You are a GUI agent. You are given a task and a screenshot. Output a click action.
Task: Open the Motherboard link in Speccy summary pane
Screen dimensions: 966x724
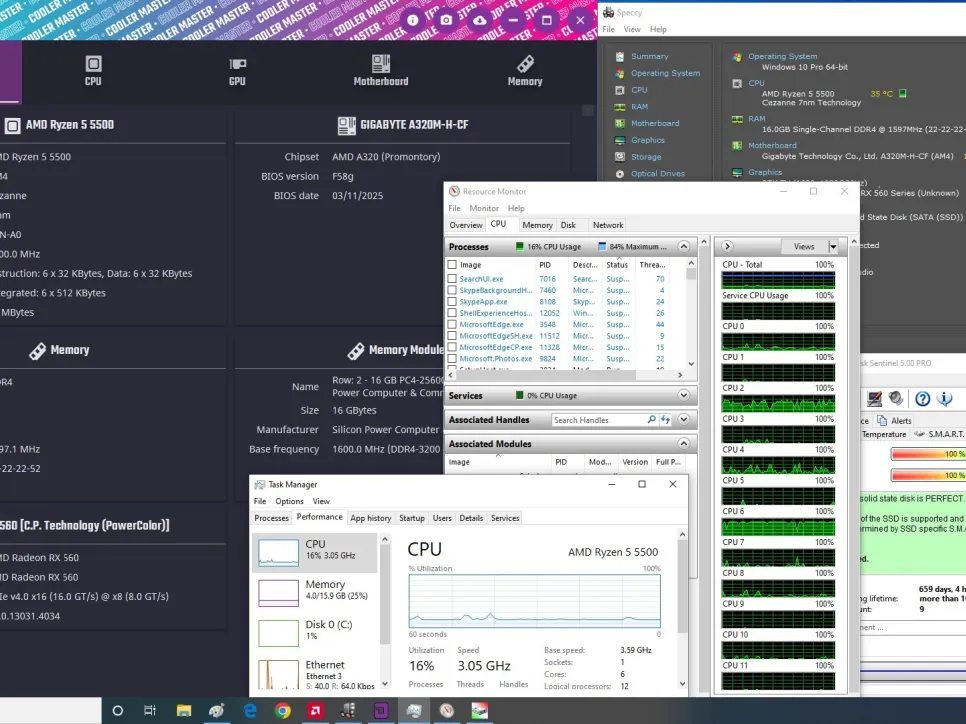click(772, 145)
